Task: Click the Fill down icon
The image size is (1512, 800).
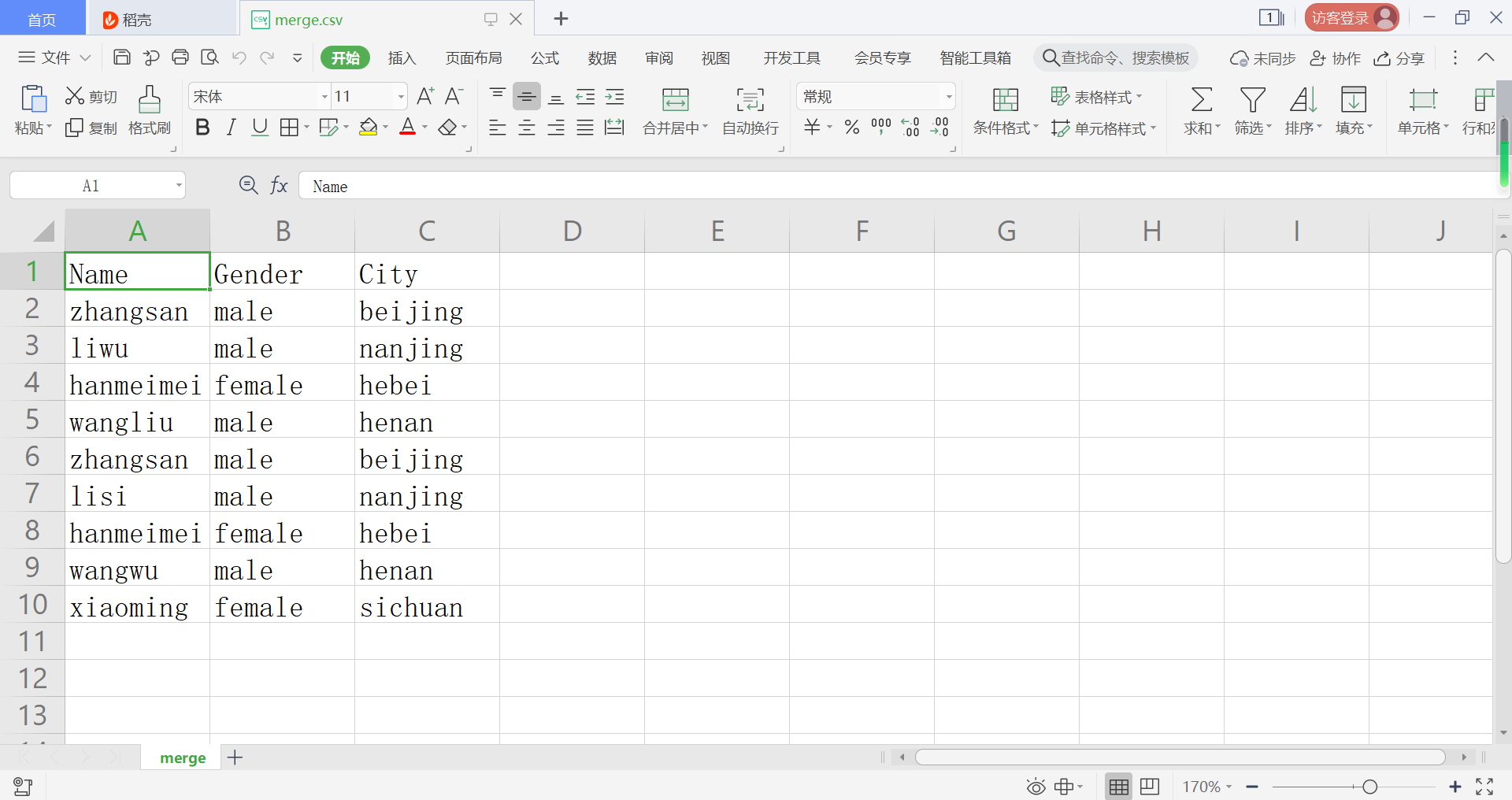Action: pos(1354,100)
